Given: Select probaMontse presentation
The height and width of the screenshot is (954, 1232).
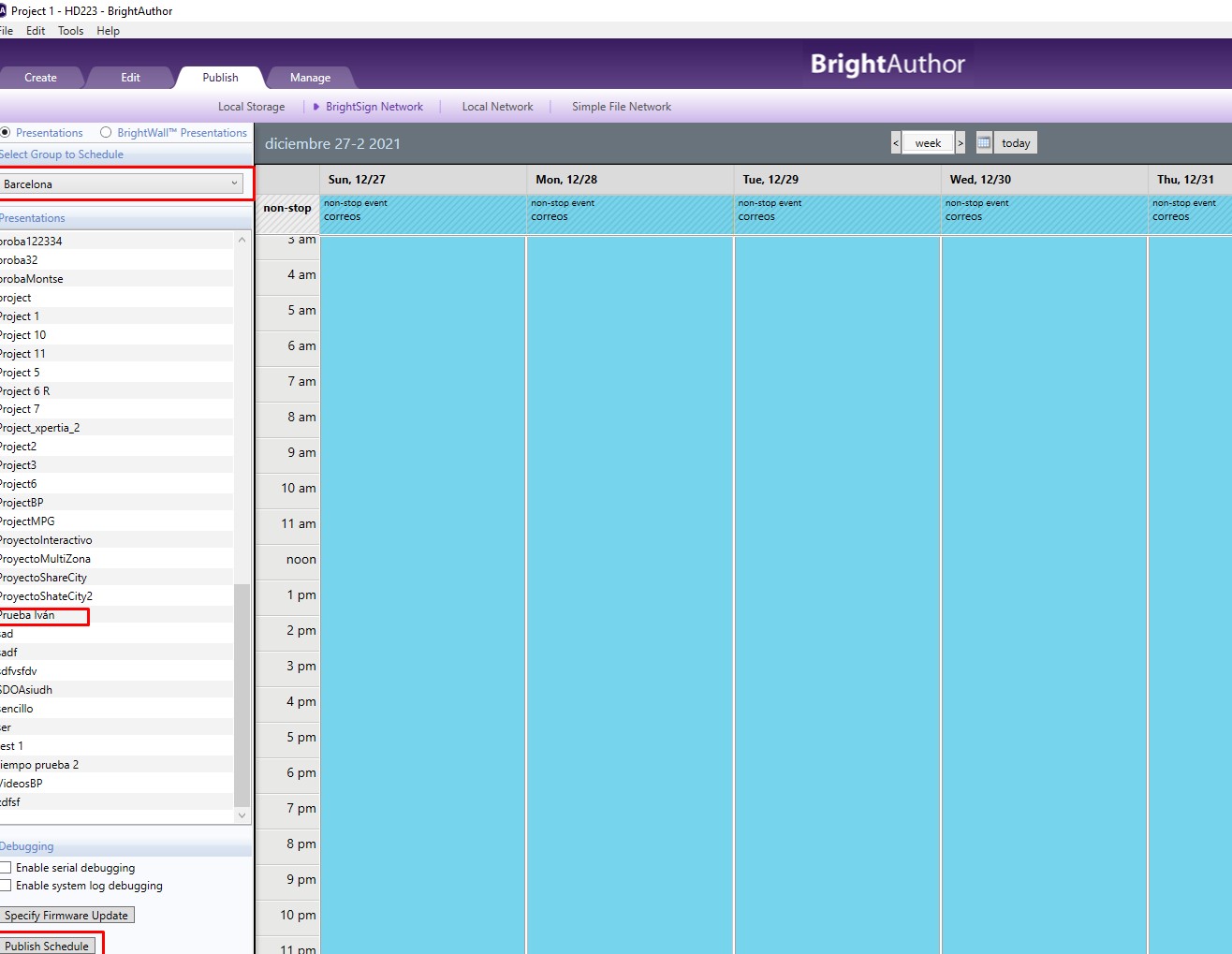Looking at the screenshot, I should [x=116, y=279].
